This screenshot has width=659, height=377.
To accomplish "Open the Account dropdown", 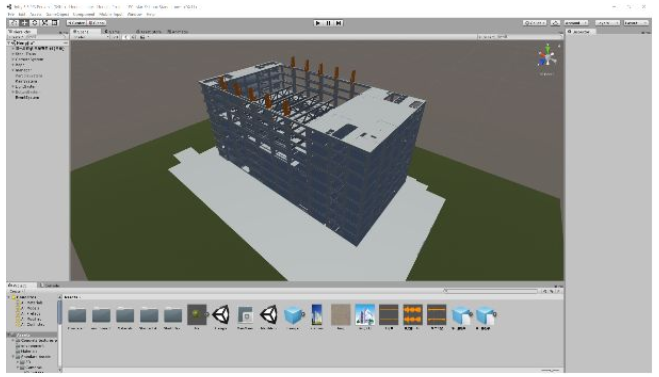I will click(x=576, y=23).
